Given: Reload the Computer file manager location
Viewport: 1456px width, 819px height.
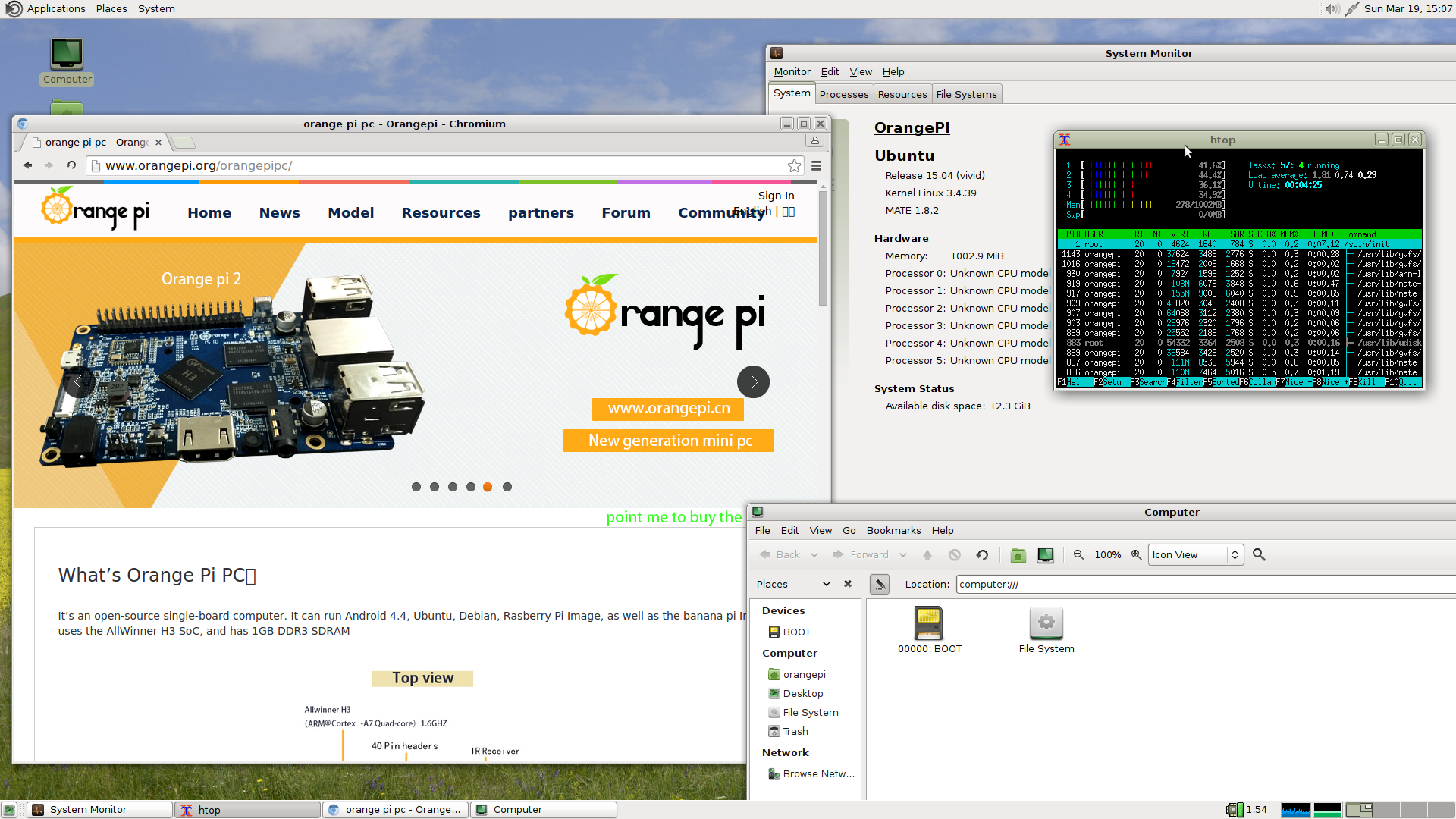Looking at the screenshot, I should click(982, 555).
